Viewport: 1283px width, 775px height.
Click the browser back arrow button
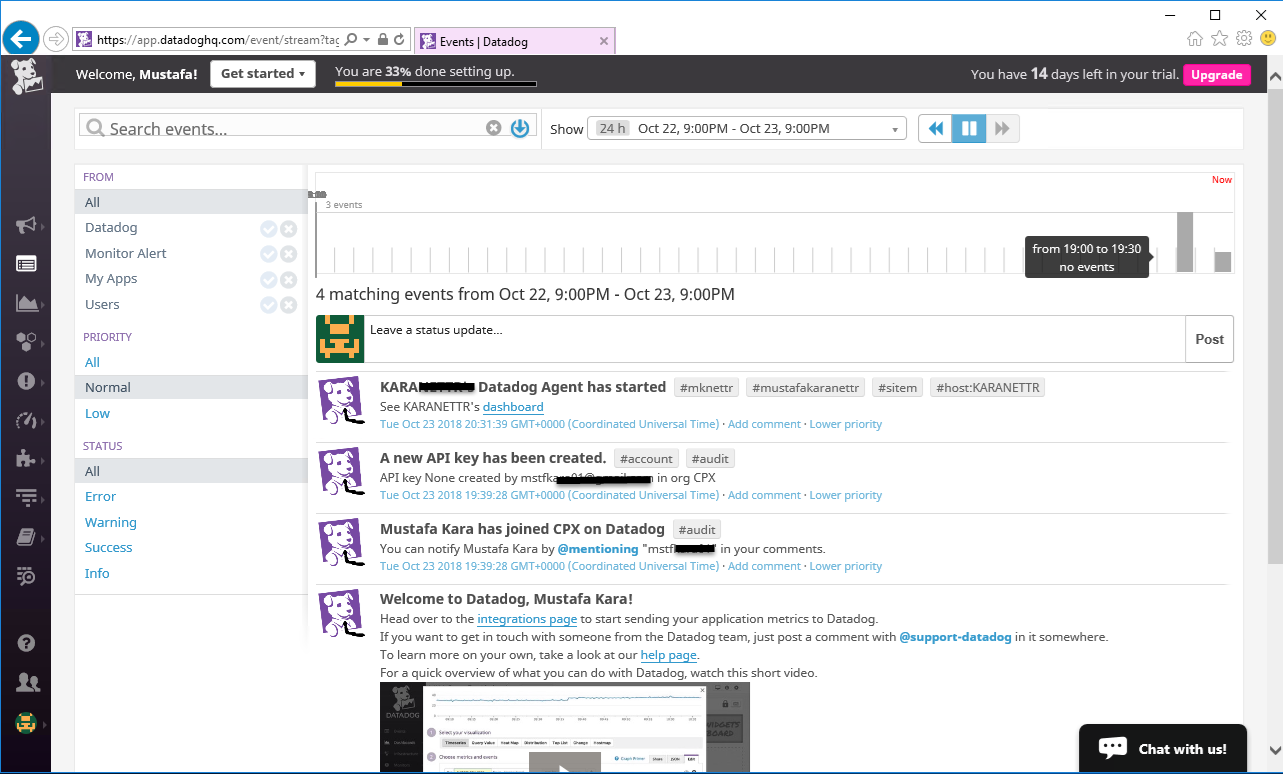coord(21,39)
